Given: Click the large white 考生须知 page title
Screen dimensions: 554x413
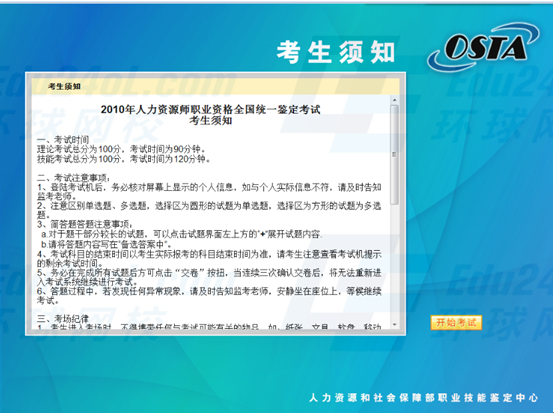Looking at the screenshot, I should tap(335, 52).
